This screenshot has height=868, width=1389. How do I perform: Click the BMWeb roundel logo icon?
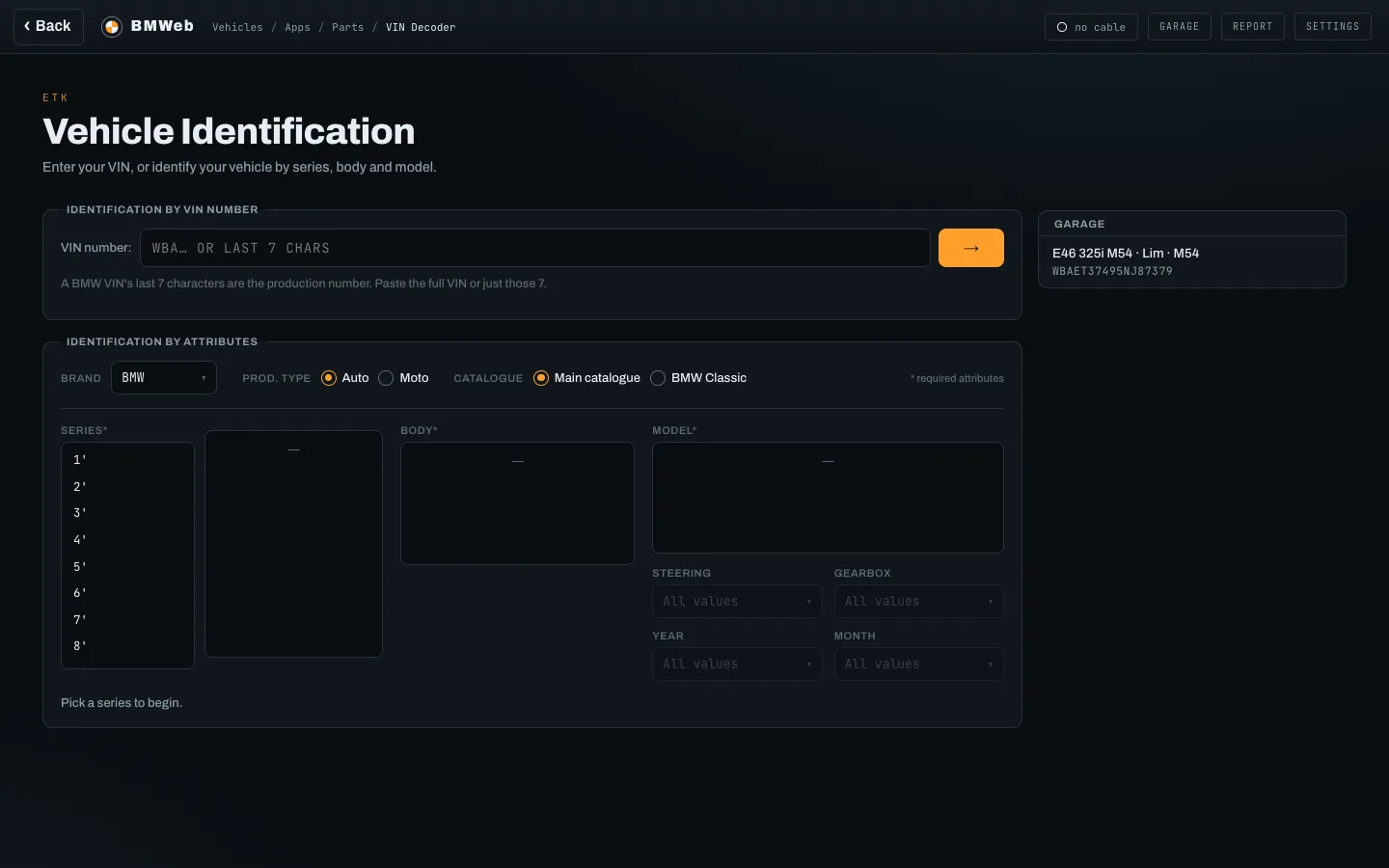112,27
